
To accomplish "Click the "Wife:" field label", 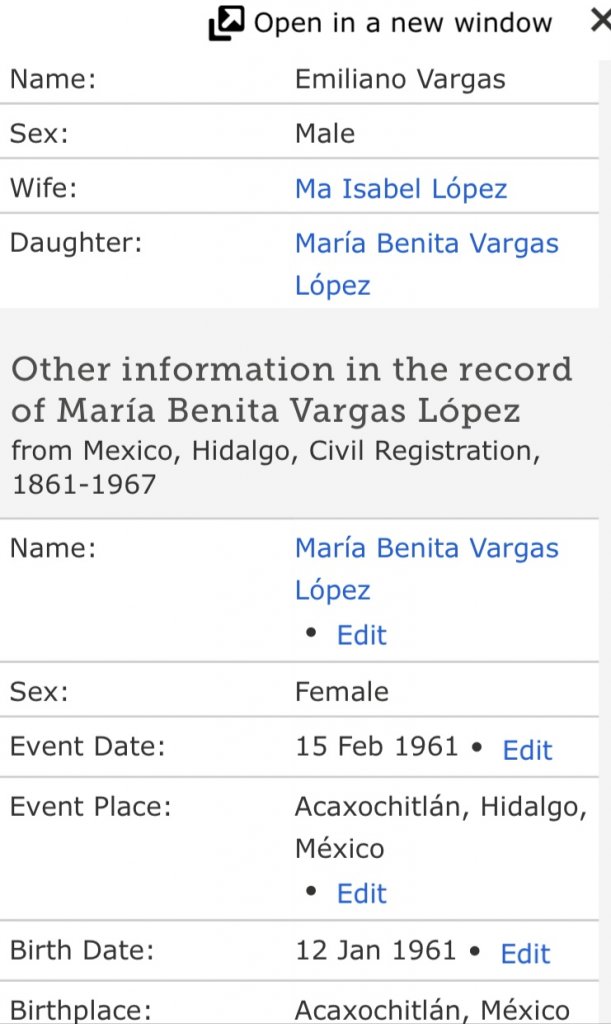I will [x=43, y=188].
